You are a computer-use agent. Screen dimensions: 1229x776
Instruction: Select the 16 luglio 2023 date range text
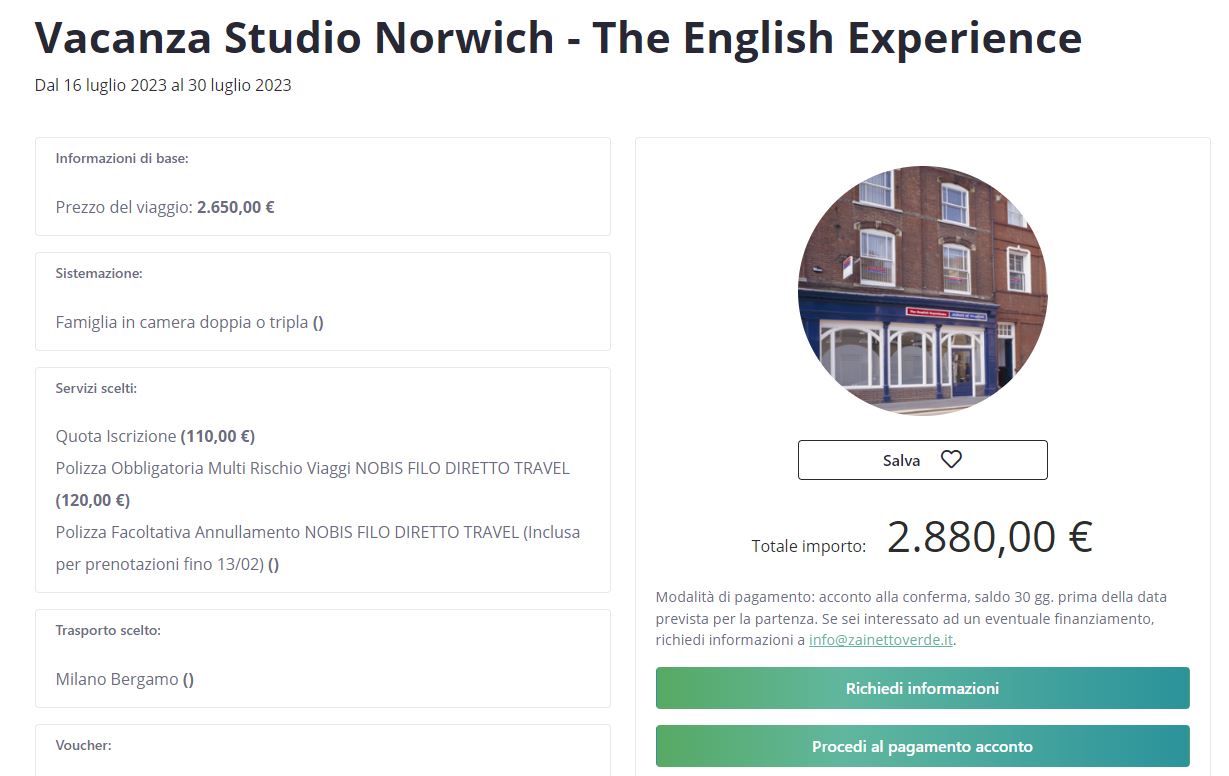pos(163,86)
